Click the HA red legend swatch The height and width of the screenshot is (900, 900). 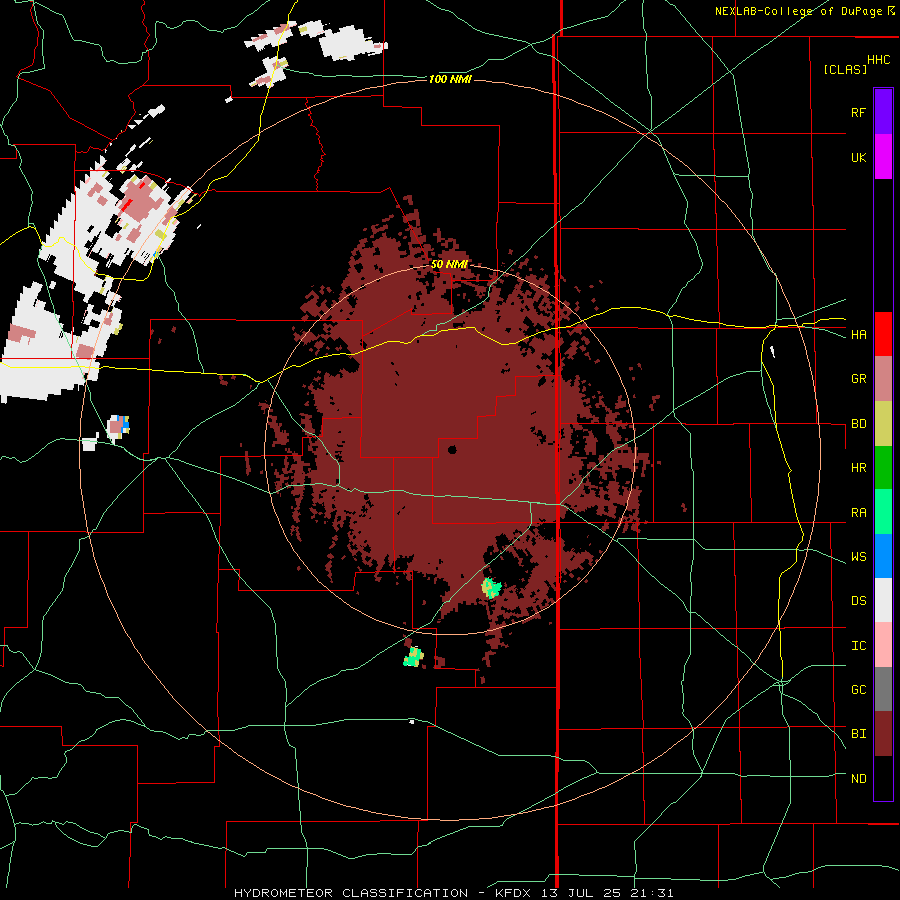[883, 334]
